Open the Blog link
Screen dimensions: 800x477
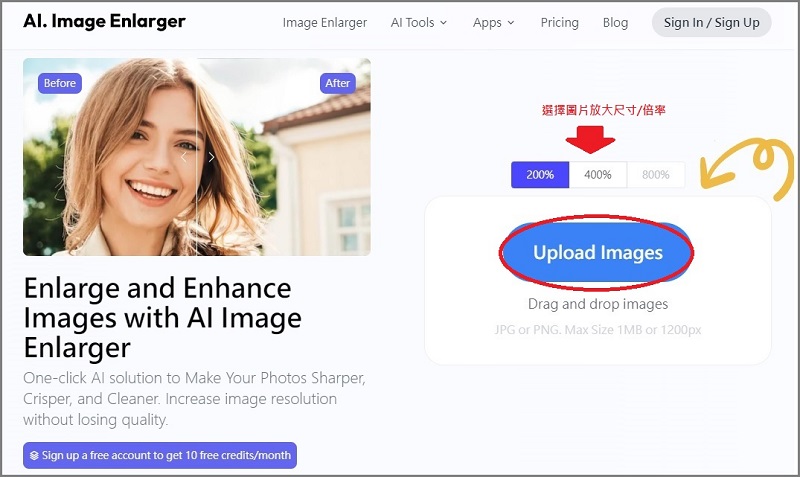pyautogui.click(x=616, y=23)
